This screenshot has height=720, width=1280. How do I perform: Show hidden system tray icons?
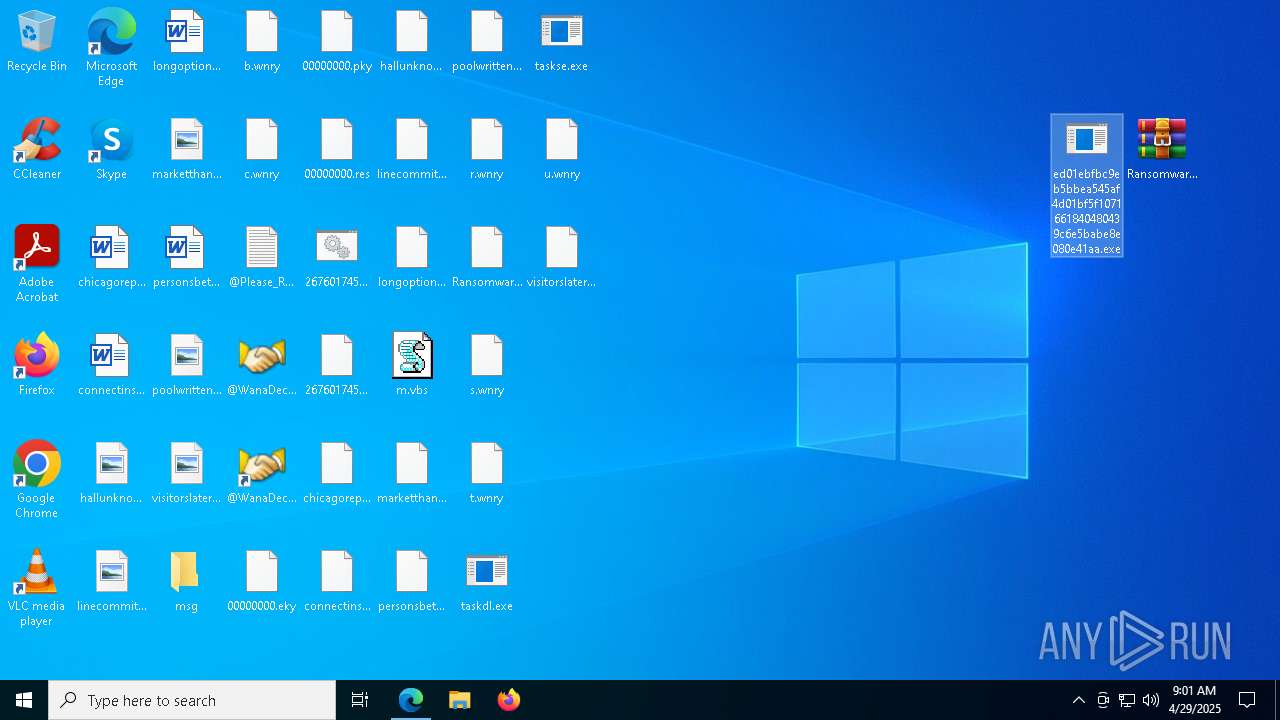[1079, 700]
